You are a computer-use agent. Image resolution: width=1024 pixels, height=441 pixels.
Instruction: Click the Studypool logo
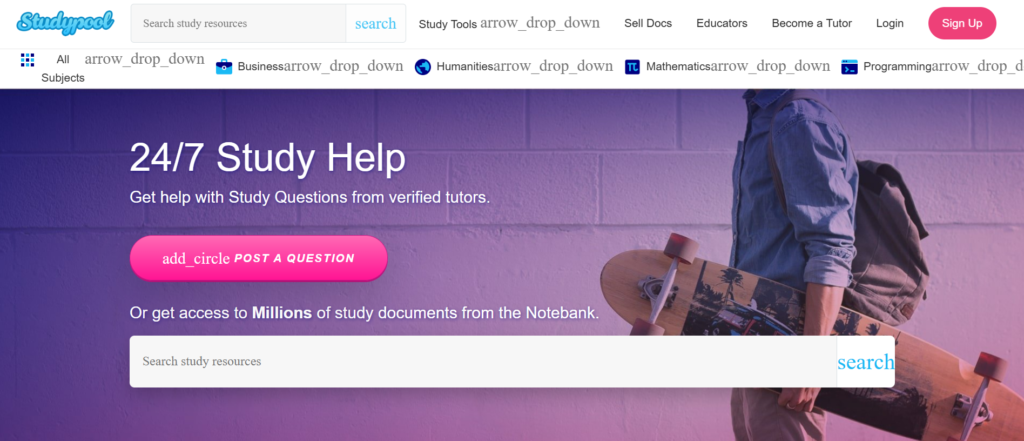tap(65, 23)
